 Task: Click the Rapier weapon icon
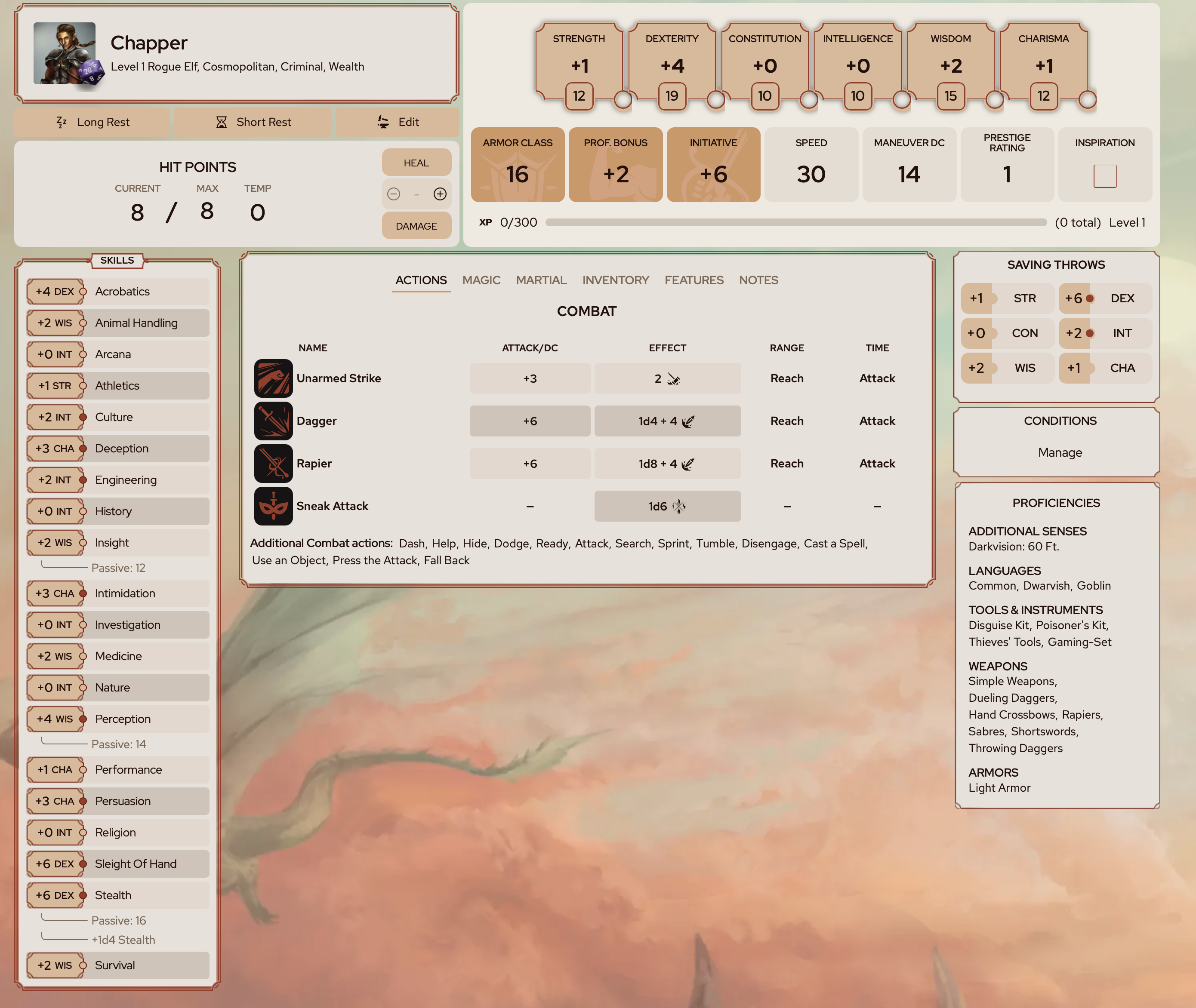pyautogui.click(x=273, y=464)
